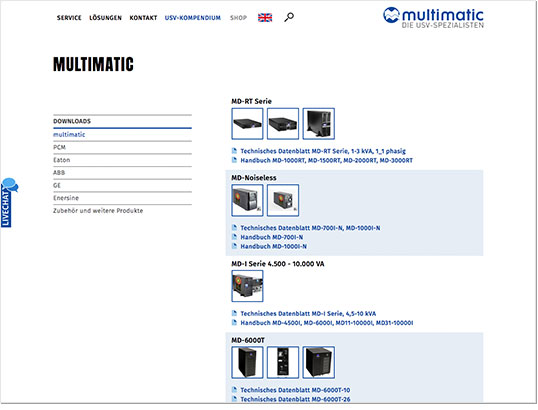View the MD-I Serie product thumbnail
Screen dimensions: 538x410
point(247,286)
